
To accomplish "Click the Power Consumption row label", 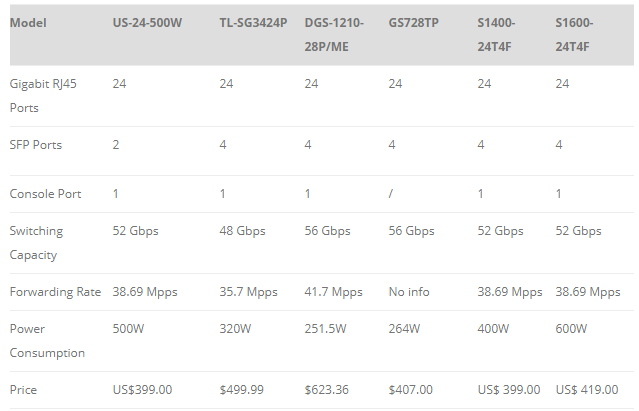I will pyautogui.click(x=47, y=341).
